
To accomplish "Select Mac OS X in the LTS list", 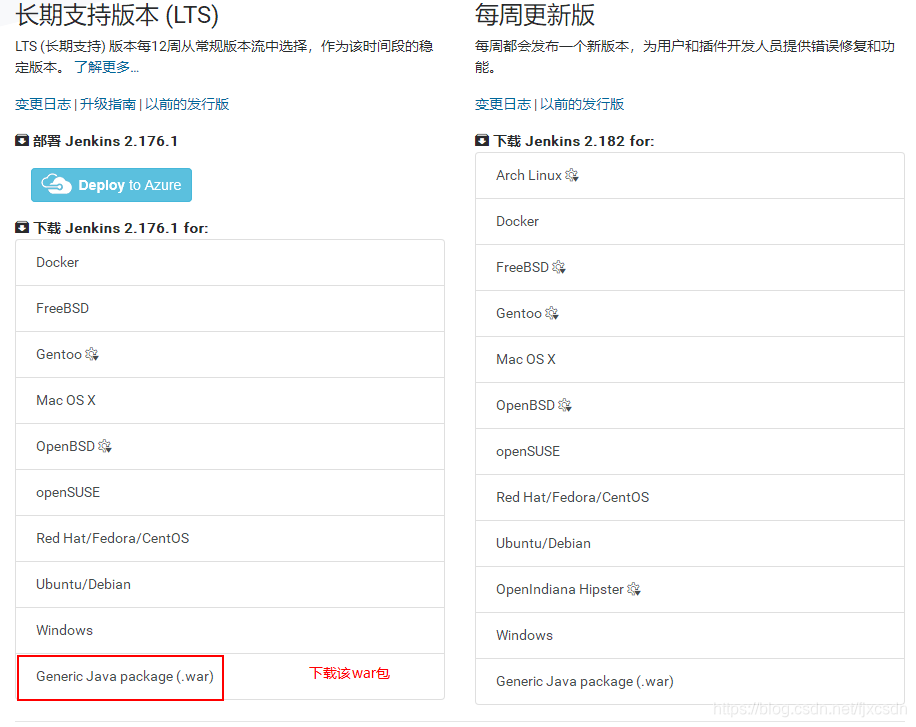I will pos(230,400).
